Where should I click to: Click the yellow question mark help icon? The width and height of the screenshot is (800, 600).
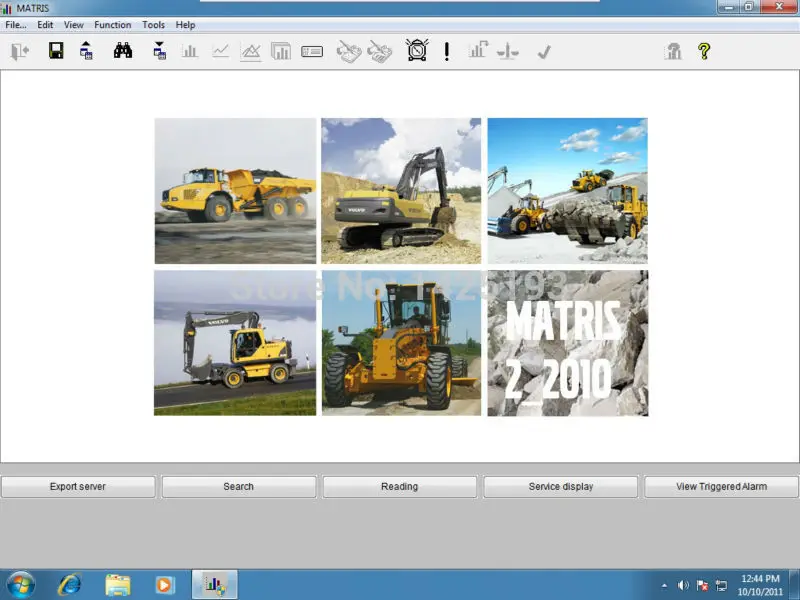point(704,51)
